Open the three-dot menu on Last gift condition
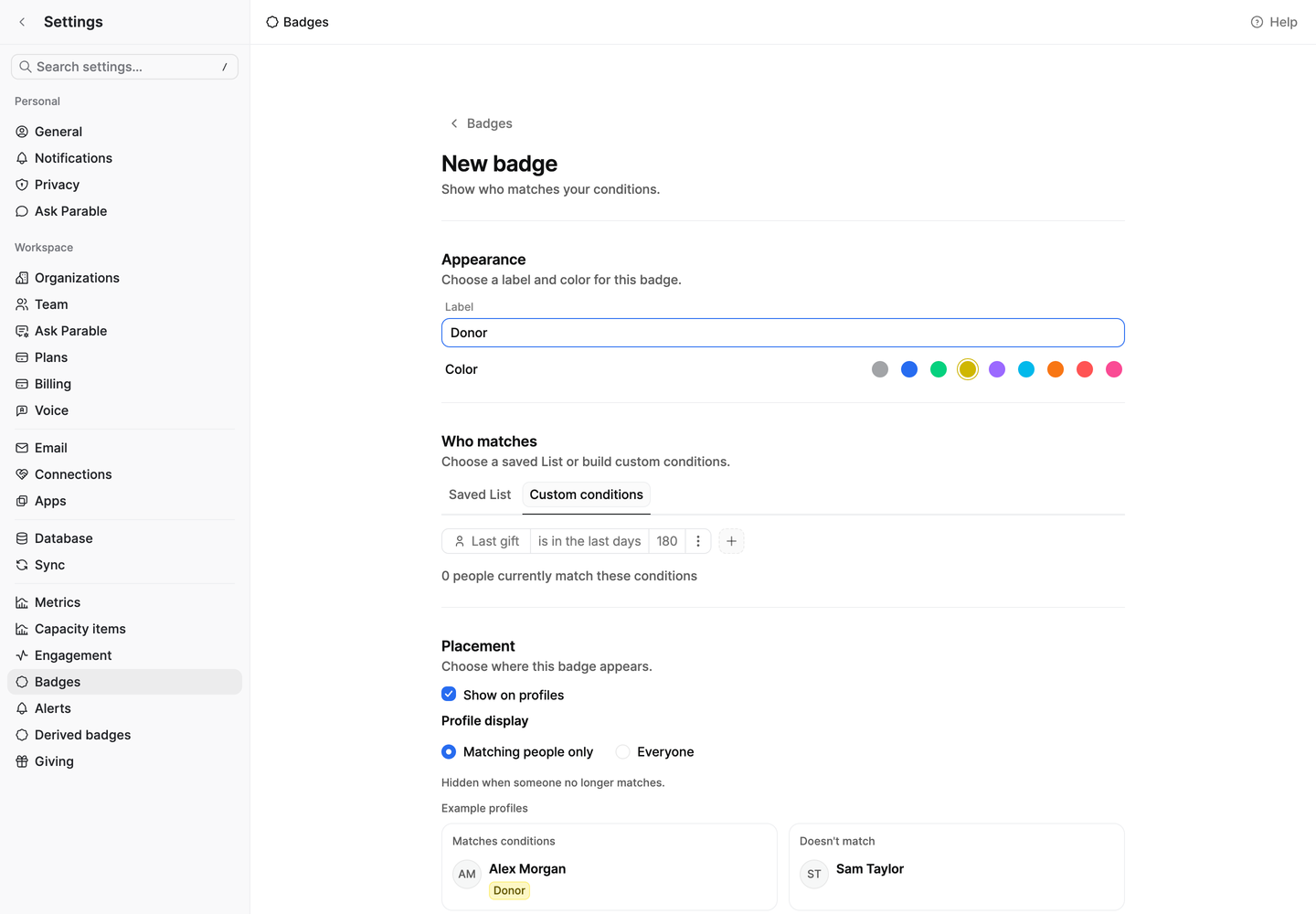Viewport: 1316px width, 914px height. pos(698,541)
